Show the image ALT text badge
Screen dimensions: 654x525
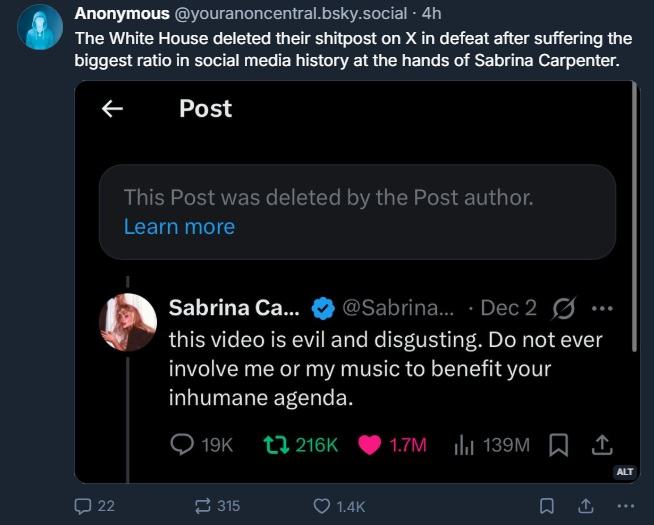pyautogui.click(x=624, y=471)
